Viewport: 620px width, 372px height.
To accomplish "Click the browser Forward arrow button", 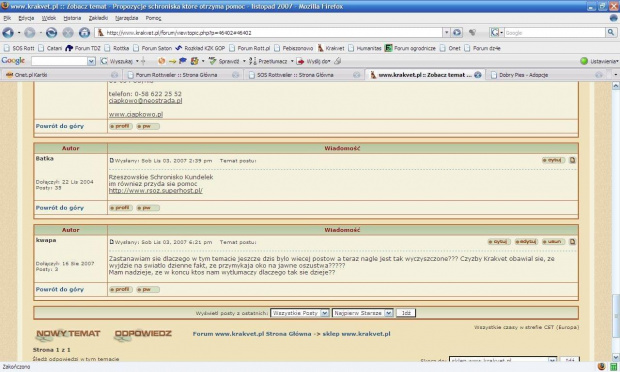I will 30,33.
